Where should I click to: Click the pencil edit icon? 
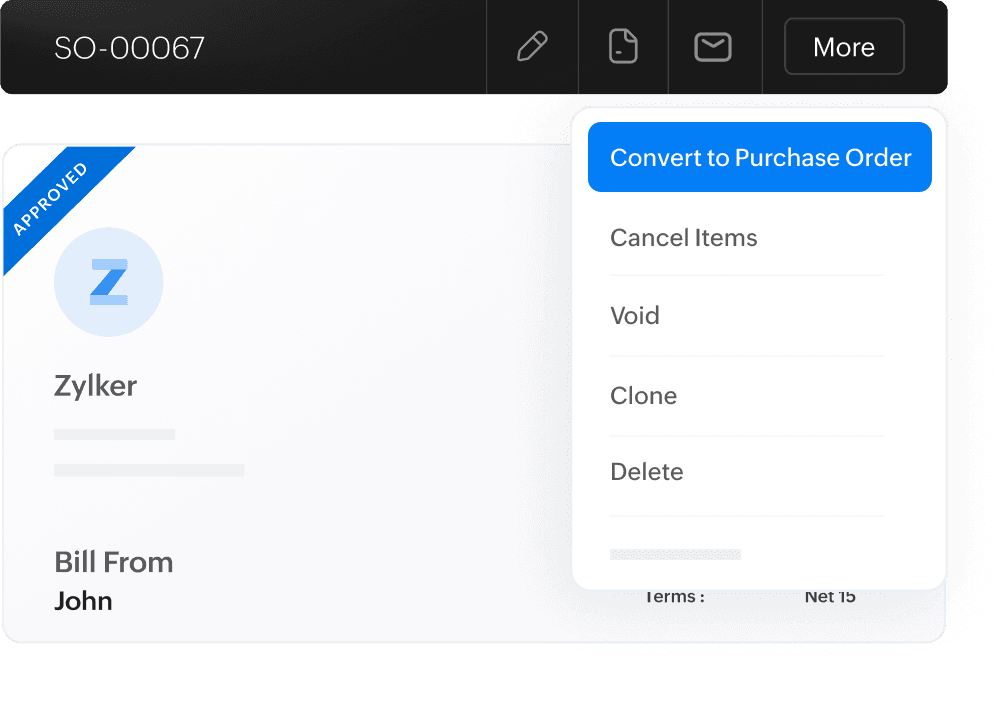point(532,47)
